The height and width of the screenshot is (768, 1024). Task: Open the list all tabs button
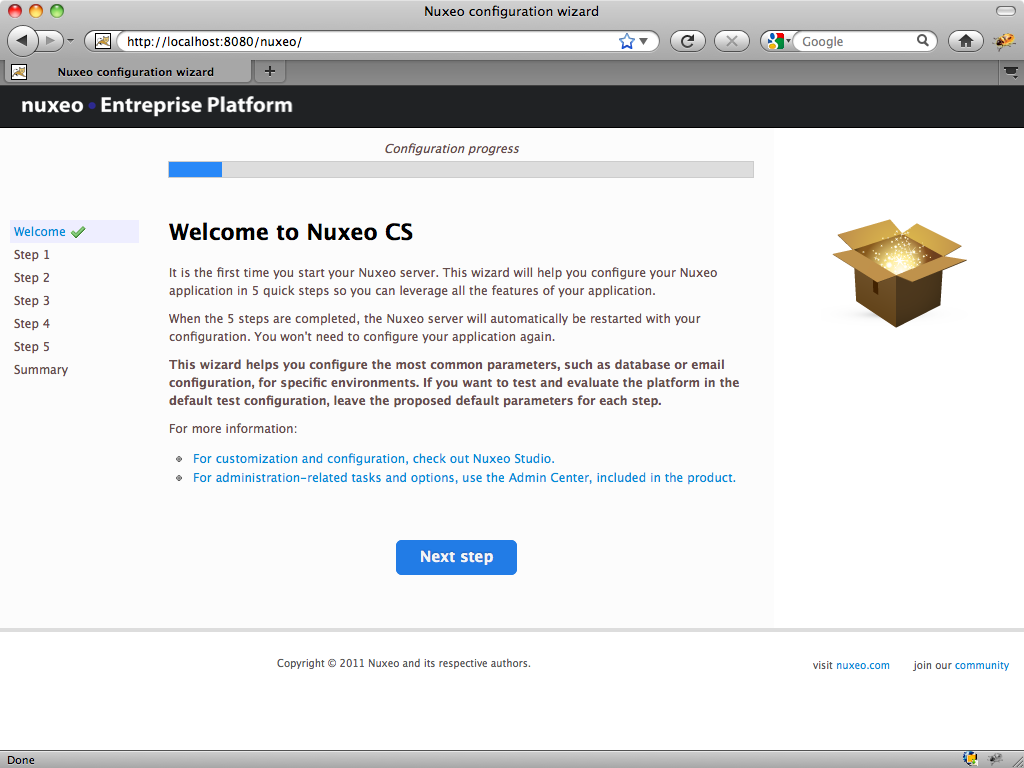click(1011, 72)
